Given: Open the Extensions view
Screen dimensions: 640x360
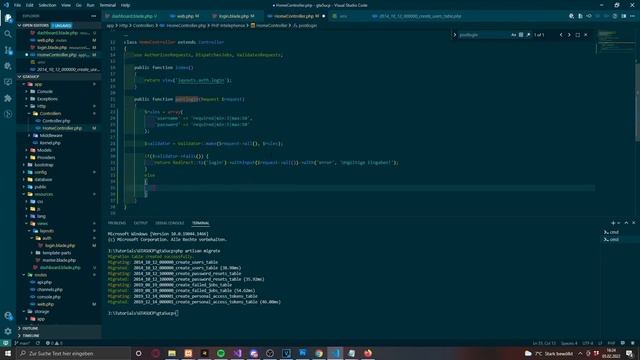Looking at the screenshot, I should (x=8, y=98).
